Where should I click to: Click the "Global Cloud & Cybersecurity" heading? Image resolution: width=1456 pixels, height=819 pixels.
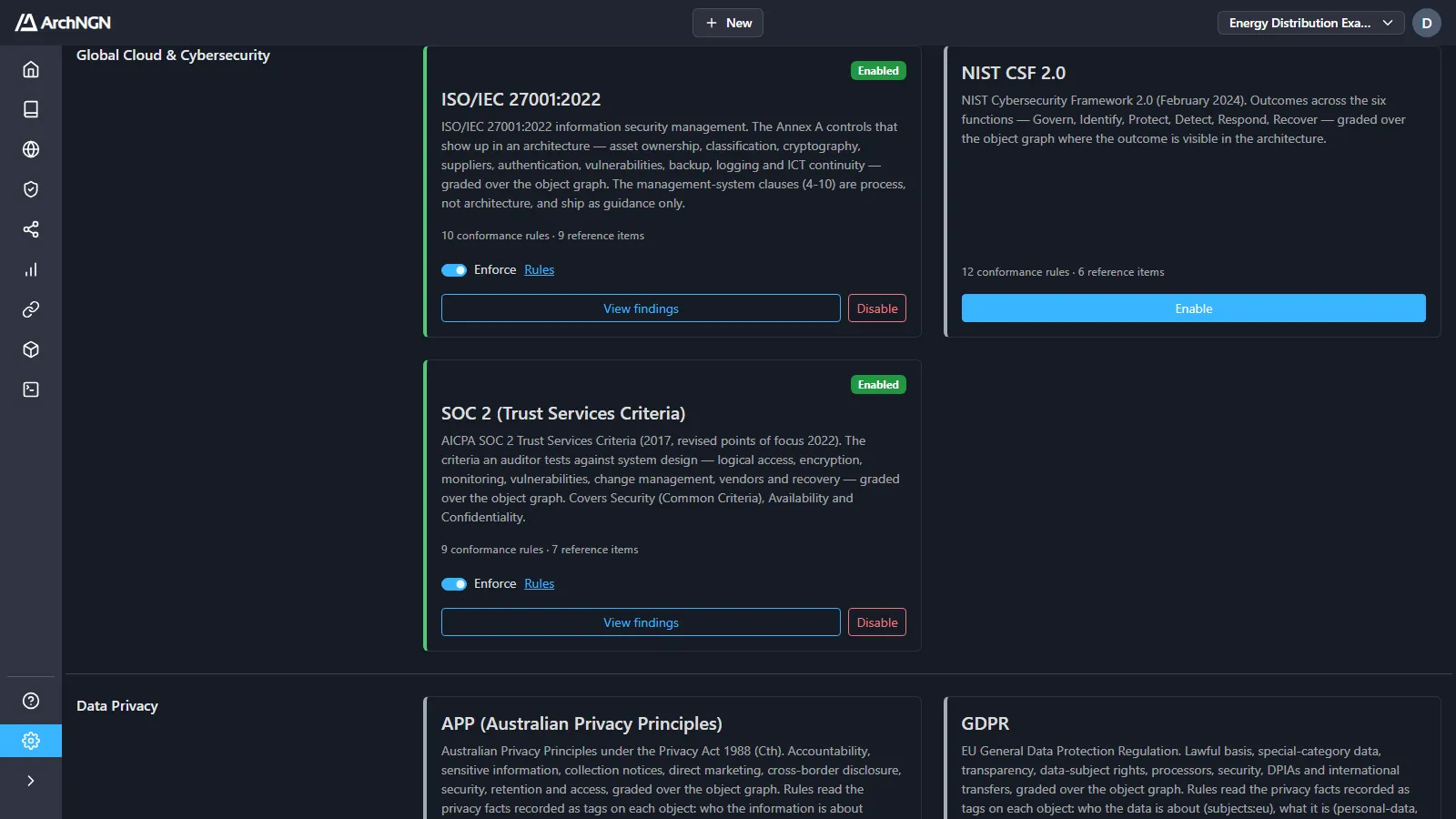click(173, 56)
